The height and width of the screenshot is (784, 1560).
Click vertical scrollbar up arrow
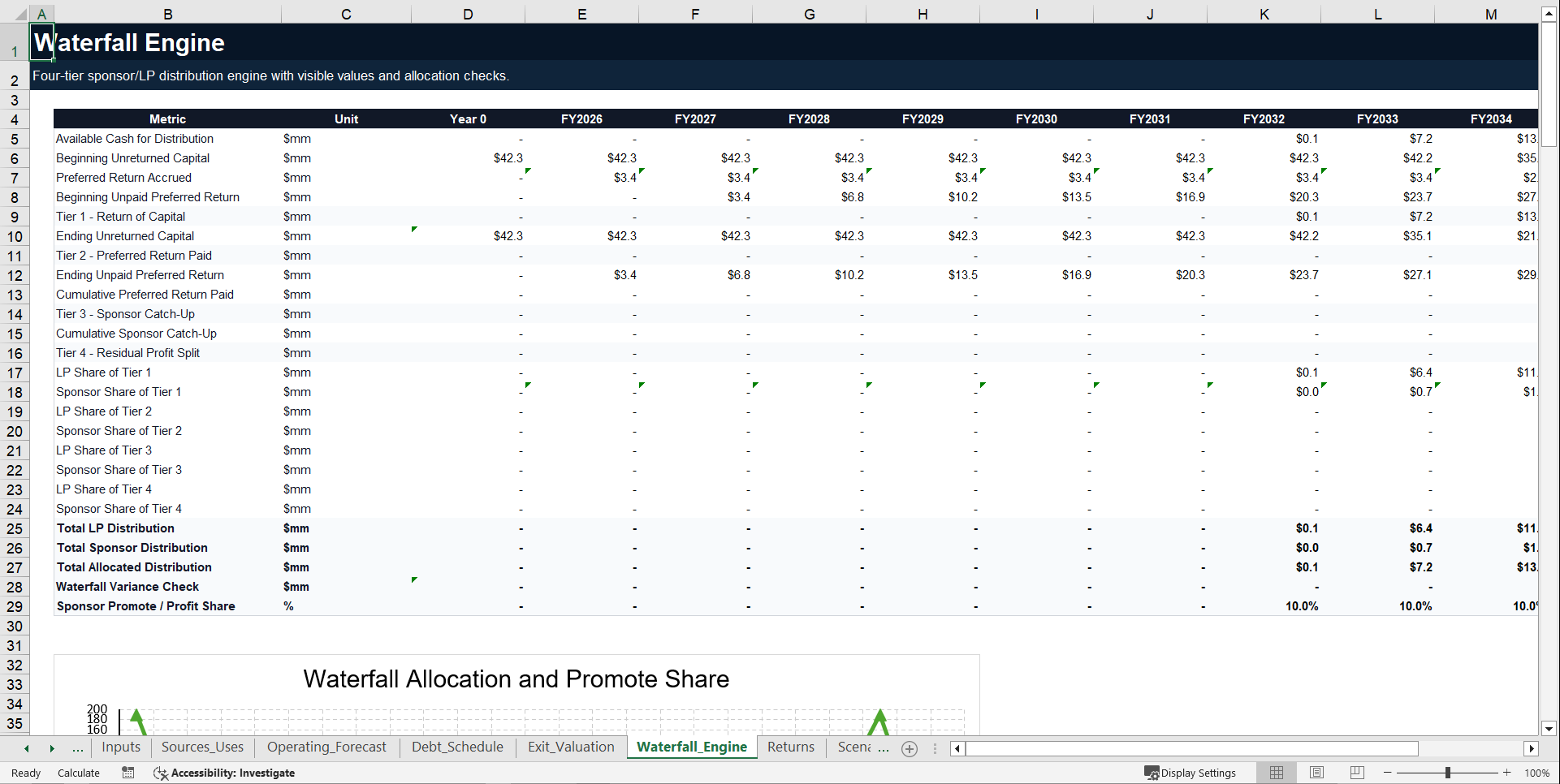tap(1549, 14)
